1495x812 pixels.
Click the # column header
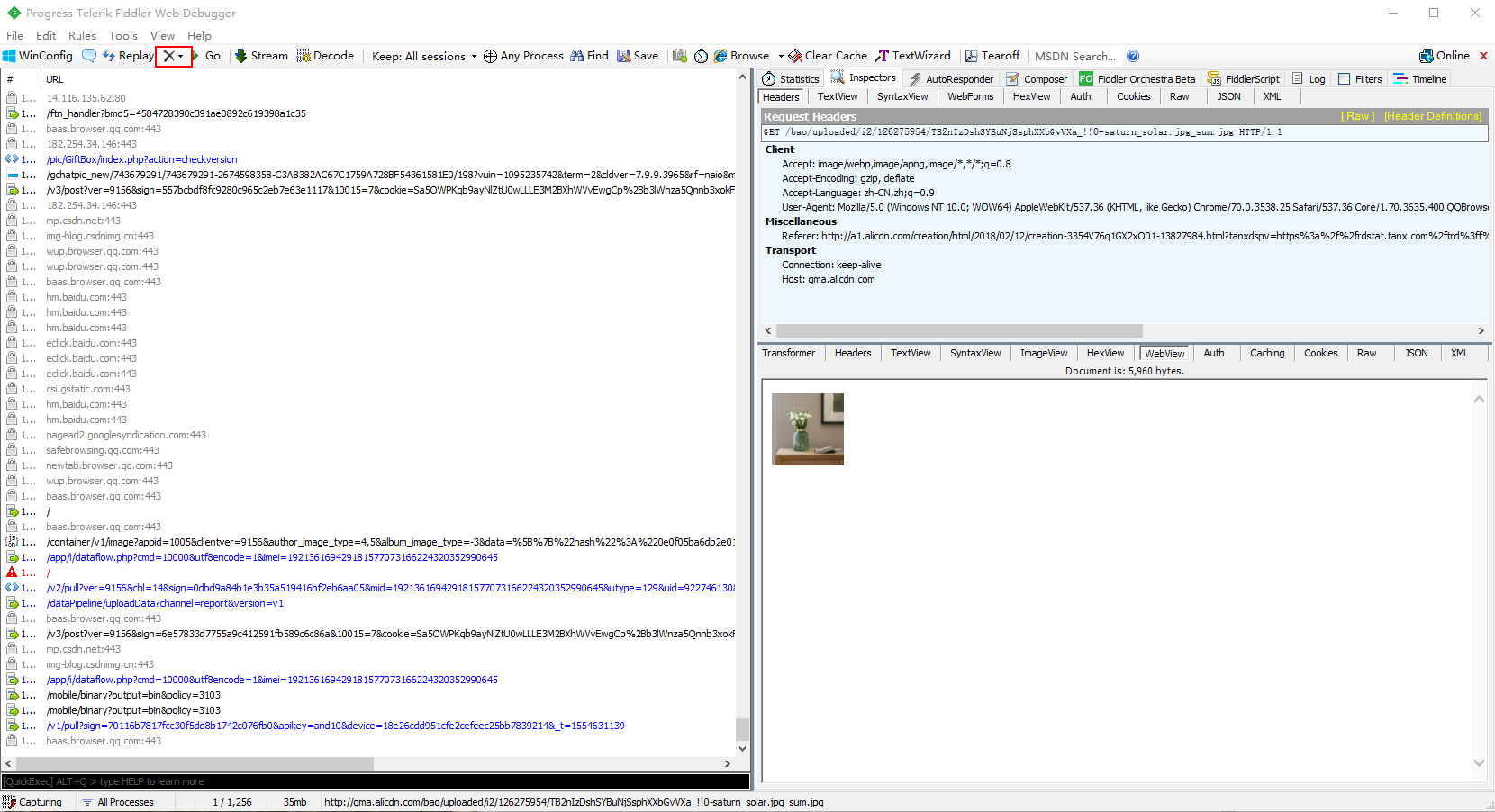tap(10, 79)
